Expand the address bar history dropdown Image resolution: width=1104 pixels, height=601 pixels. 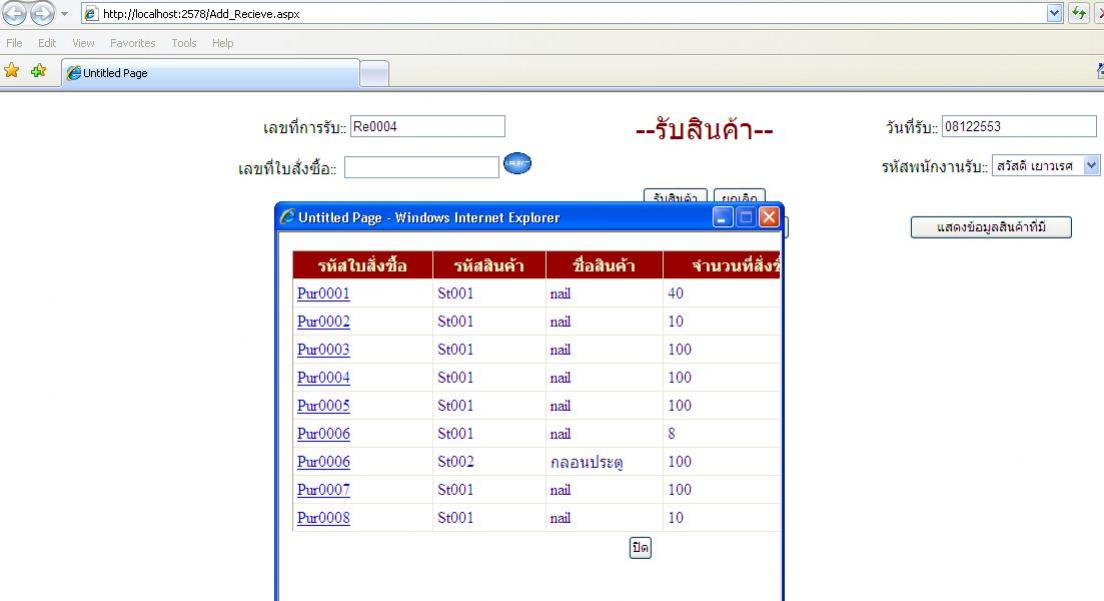pos(1054,13)
